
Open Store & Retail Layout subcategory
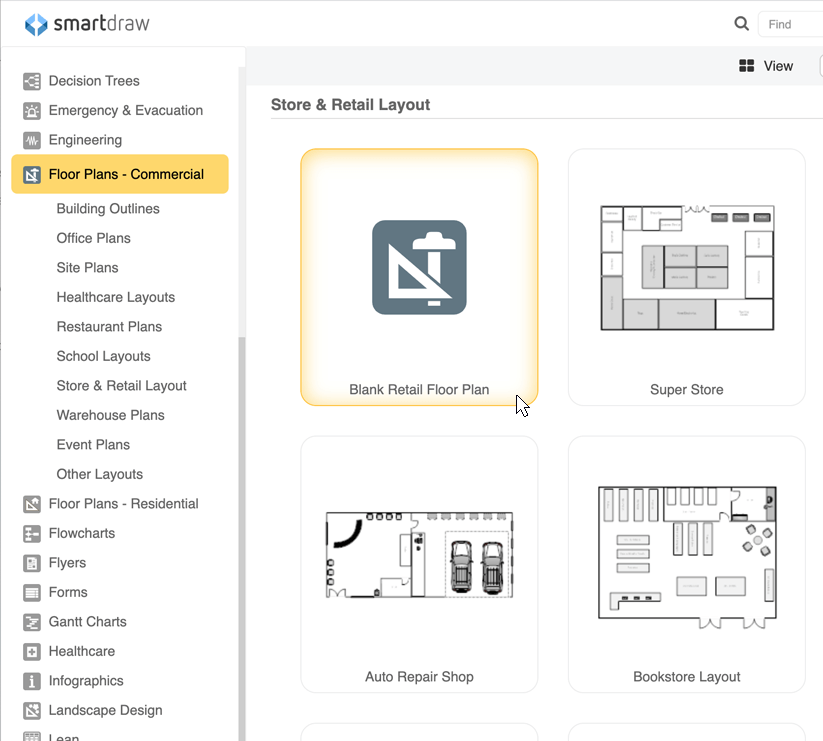click(121, 386)
